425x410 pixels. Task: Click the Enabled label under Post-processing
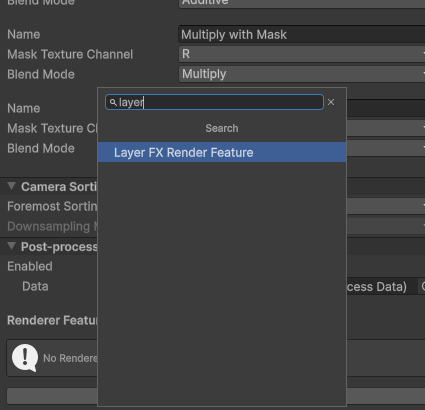tap(30, 266)
